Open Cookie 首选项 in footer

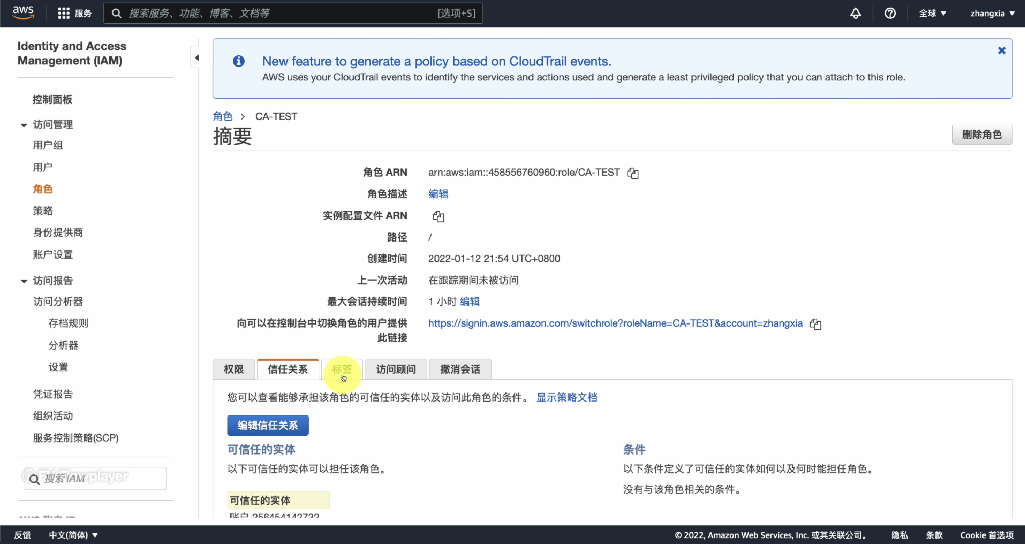tap(987, 535)
